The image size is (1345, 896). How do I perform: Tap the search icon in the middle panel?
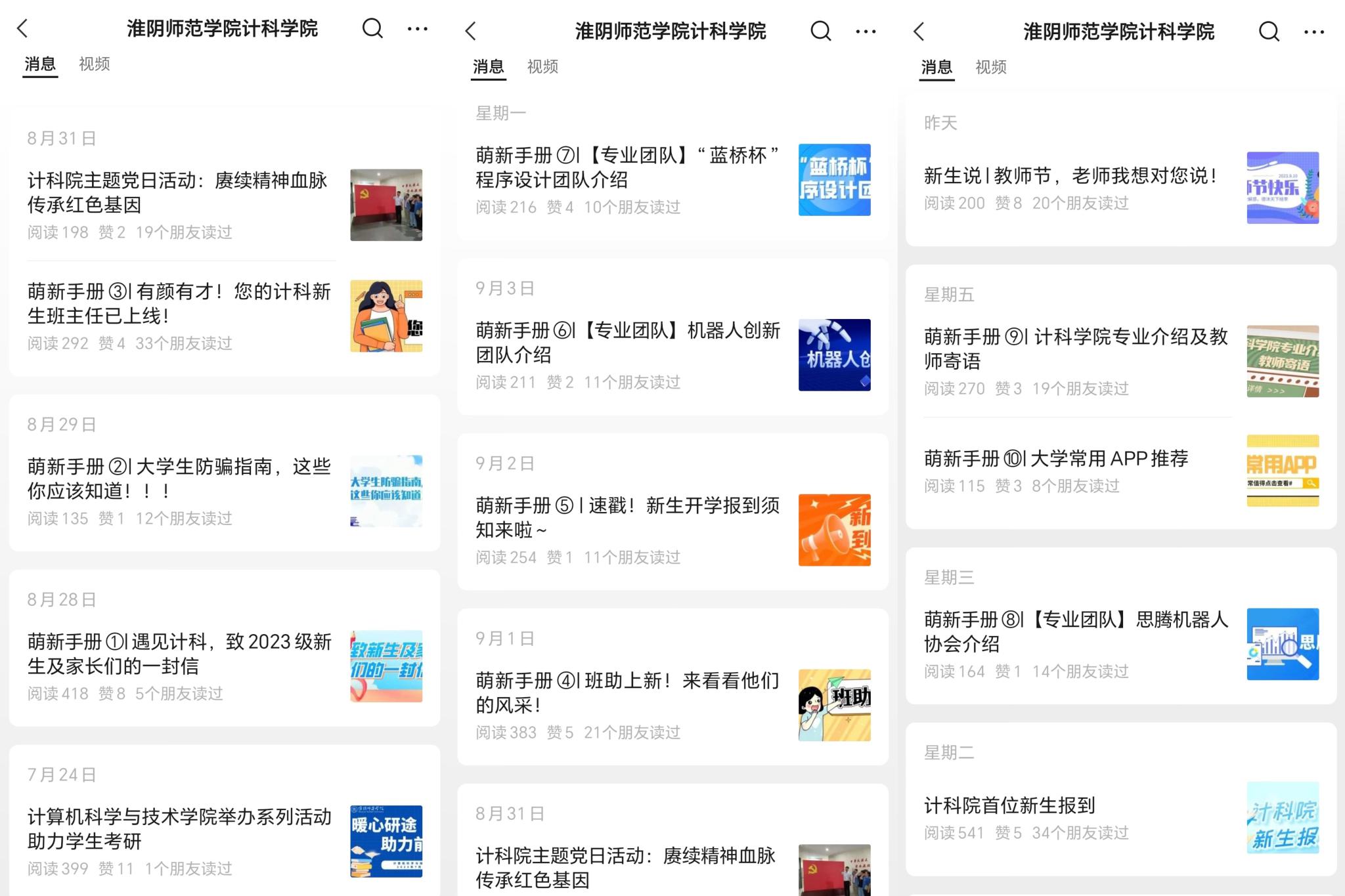(x=820, y=31)
